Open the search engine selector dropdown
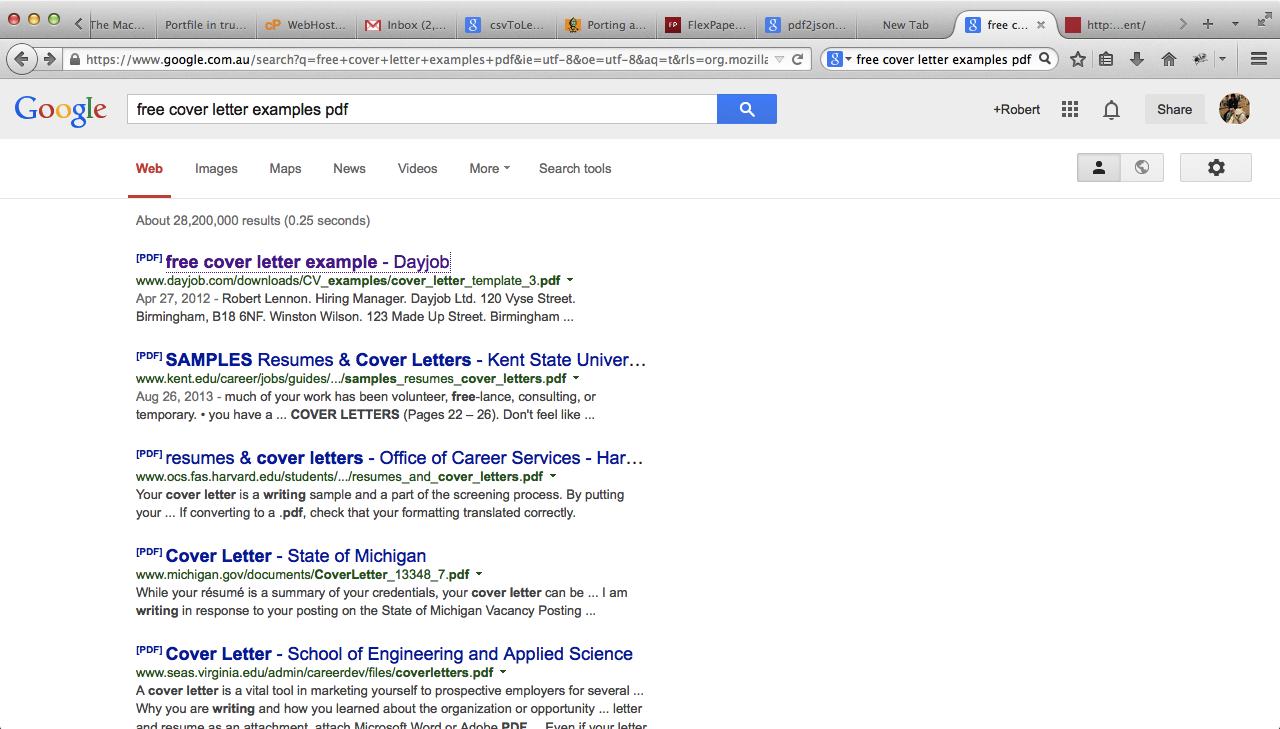Image resolution: width=1280 pixels, height=729 pixels. 839,59
